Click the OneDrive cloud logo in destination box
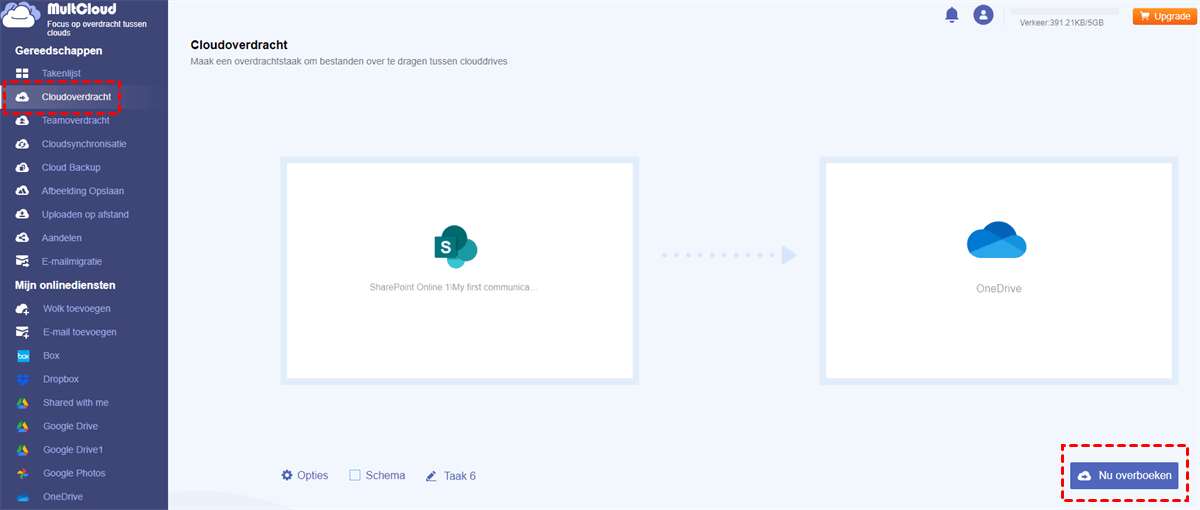This screenshot has width=1200, height=510. (x=997, y=239)
